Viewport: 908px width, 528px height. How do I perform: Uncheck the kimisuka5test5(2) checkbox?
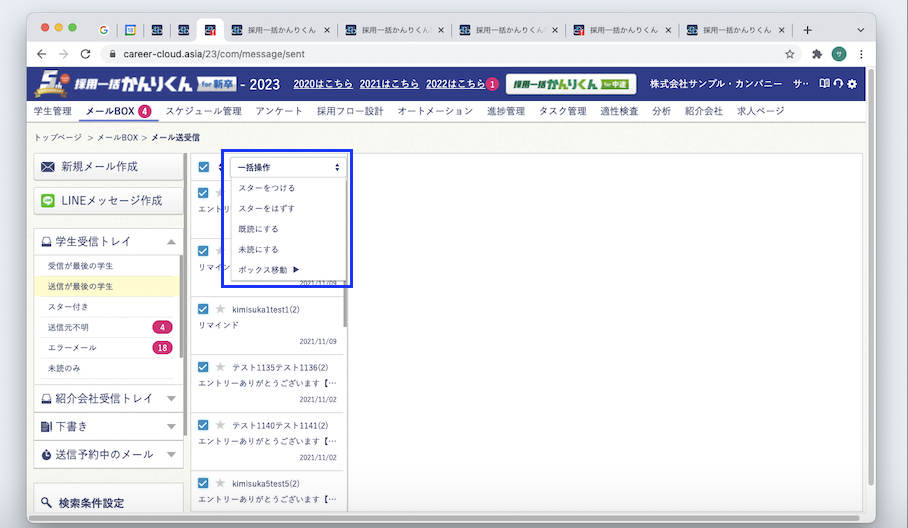[x=203, y=483]
